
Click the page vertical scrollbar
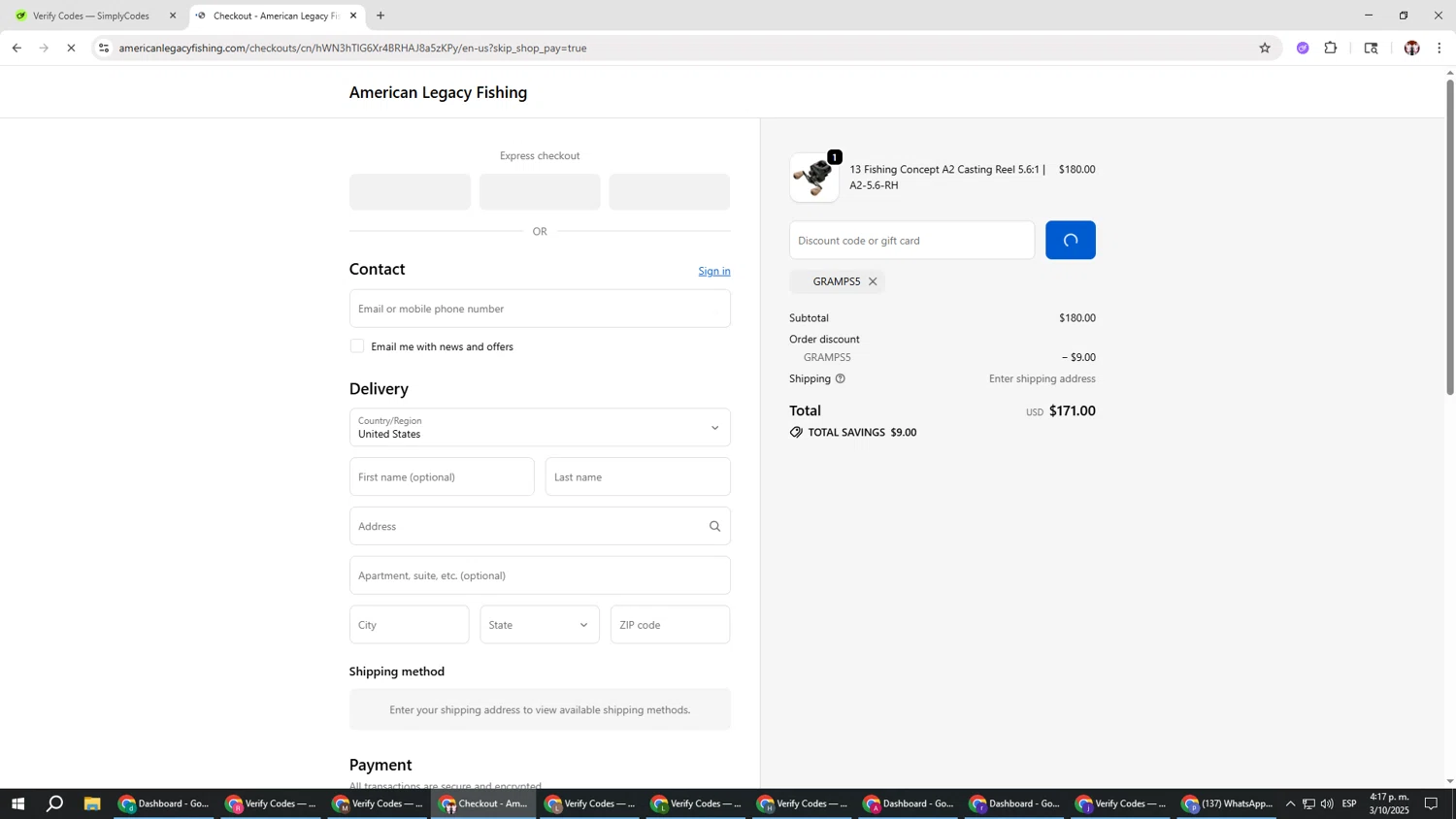(x=1450, y=238)
